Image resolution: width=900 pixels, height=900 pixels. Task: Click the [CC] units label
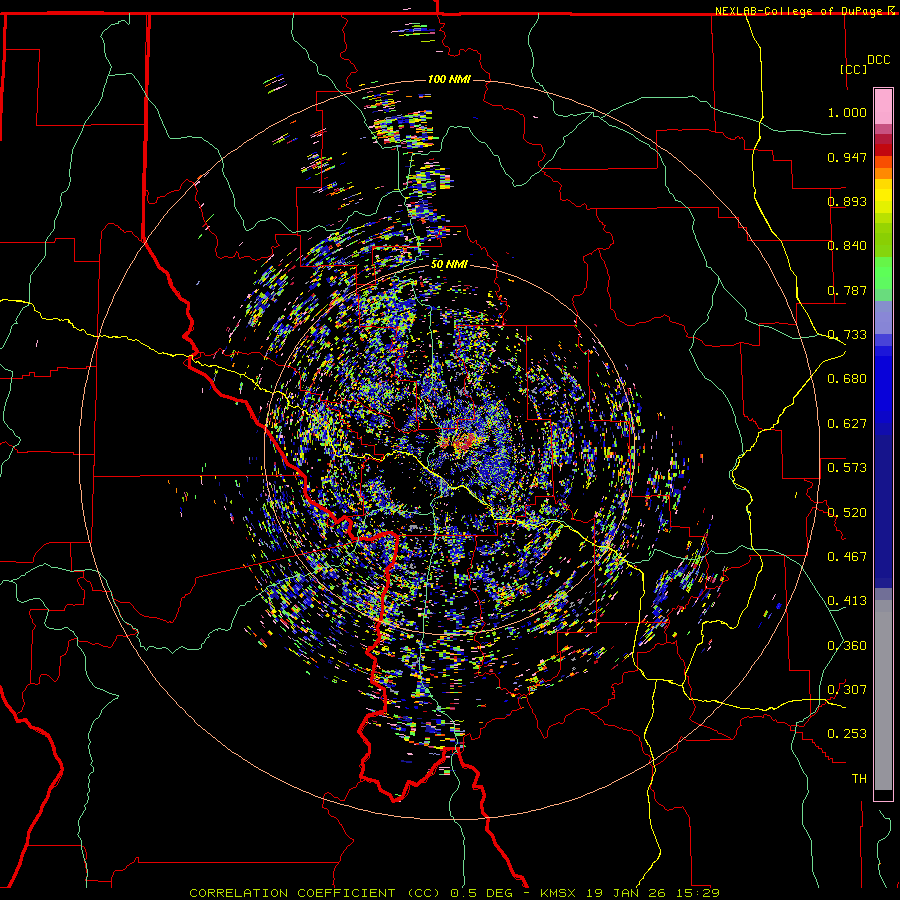pos(854,69)
